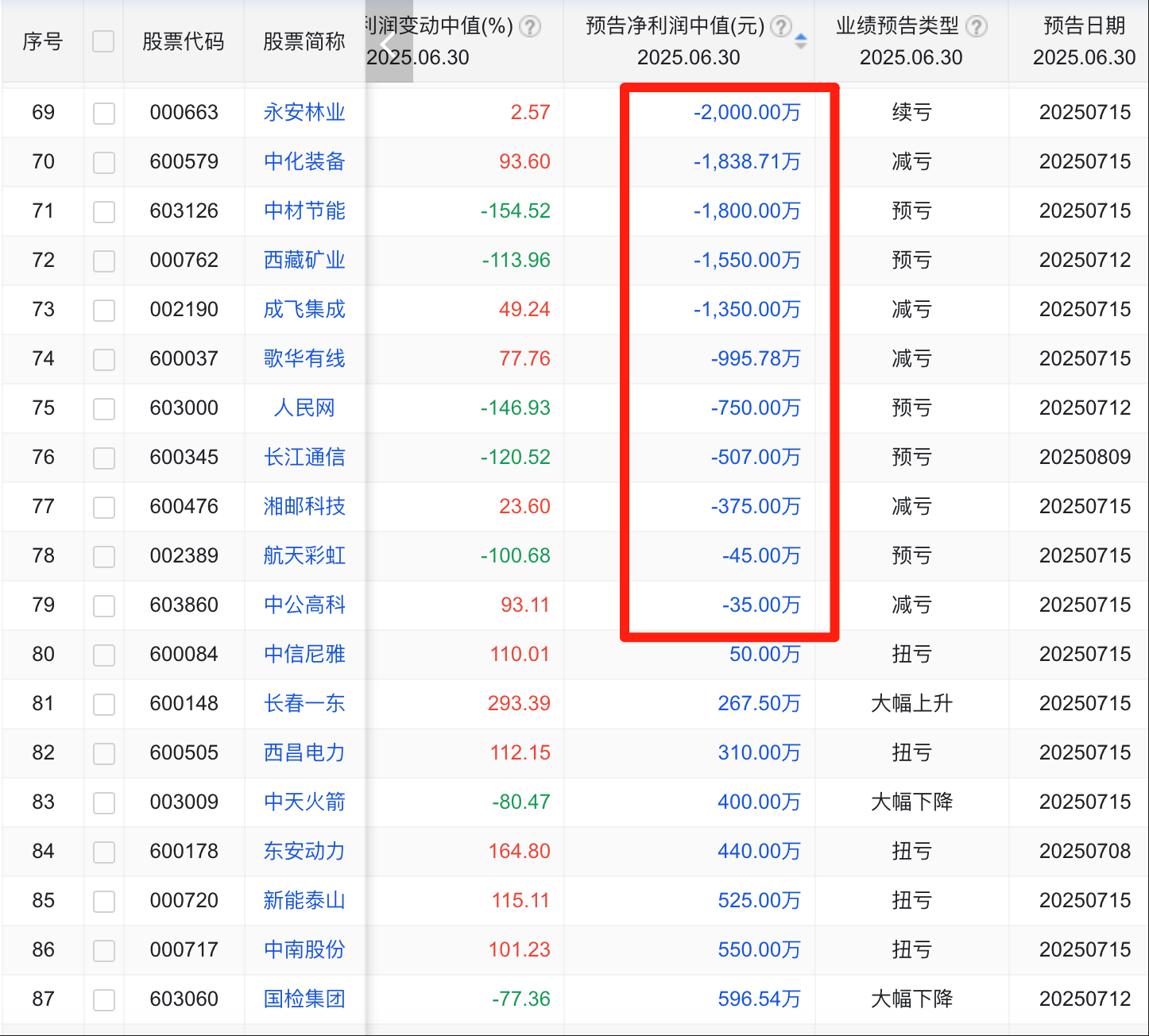Open stock link 西昌电力
This screenshot has width=1149, height=1036.
304,752
